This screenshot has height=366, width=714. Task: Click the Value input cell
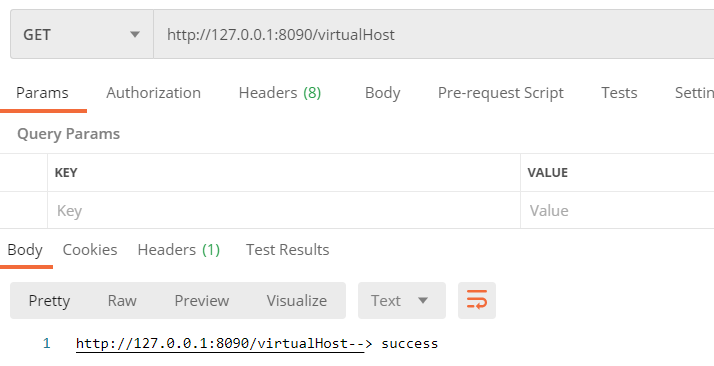pyautogui.click(x=617, y=210)
